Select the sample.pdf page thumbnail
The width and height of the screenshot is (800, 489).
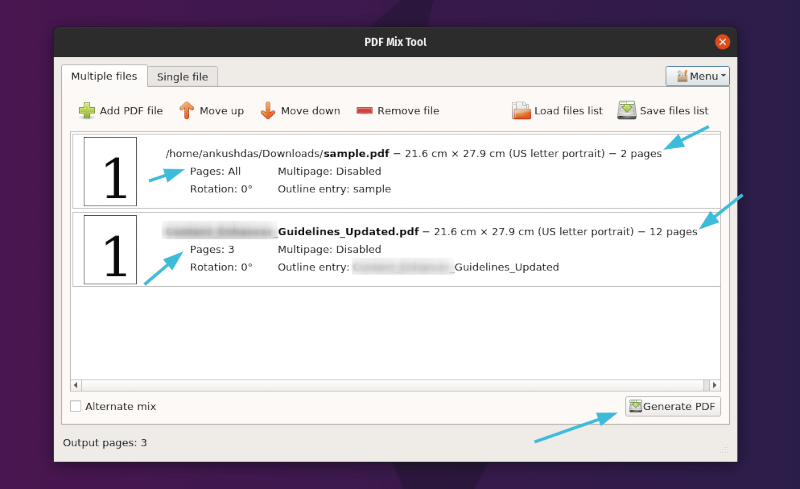pos(110,171)
